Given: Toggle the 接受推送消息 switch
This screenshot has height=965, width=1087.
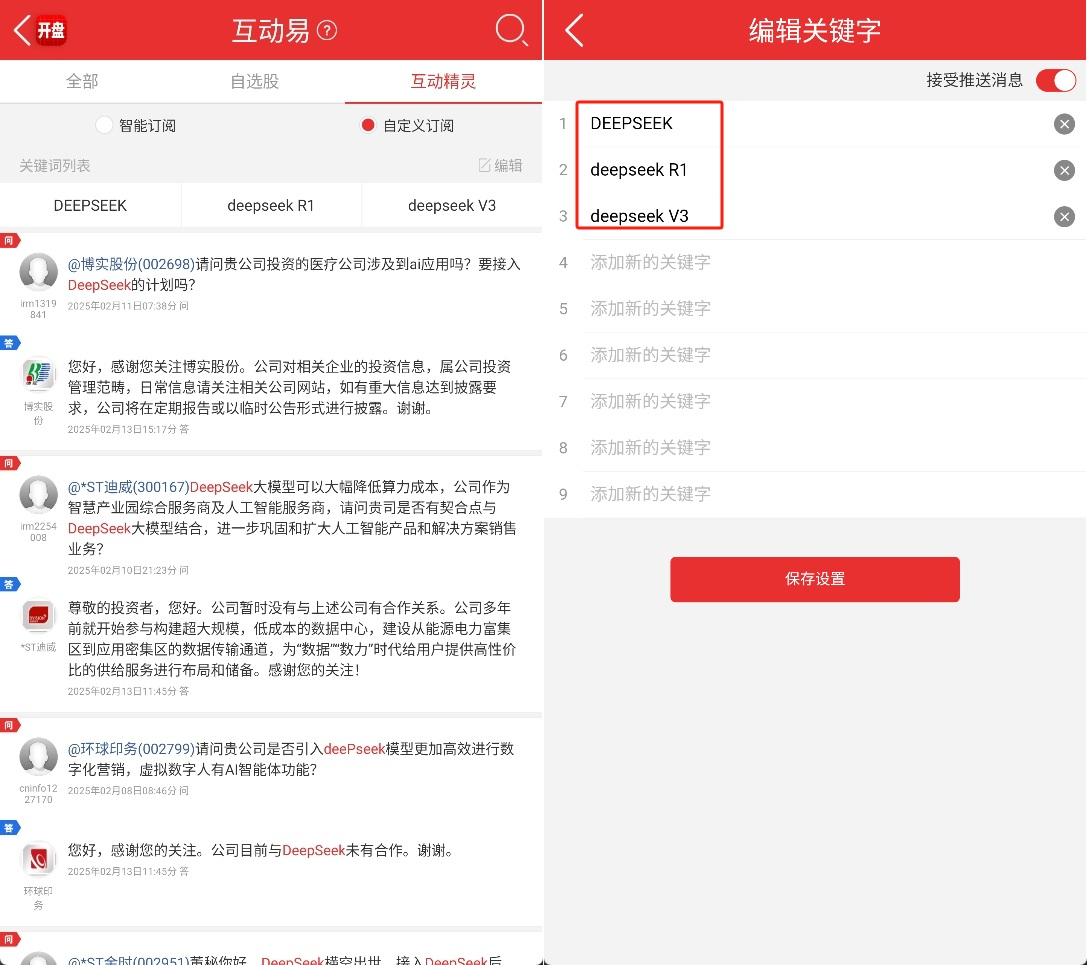Looking at the screenshot, I should (1056, 80).
